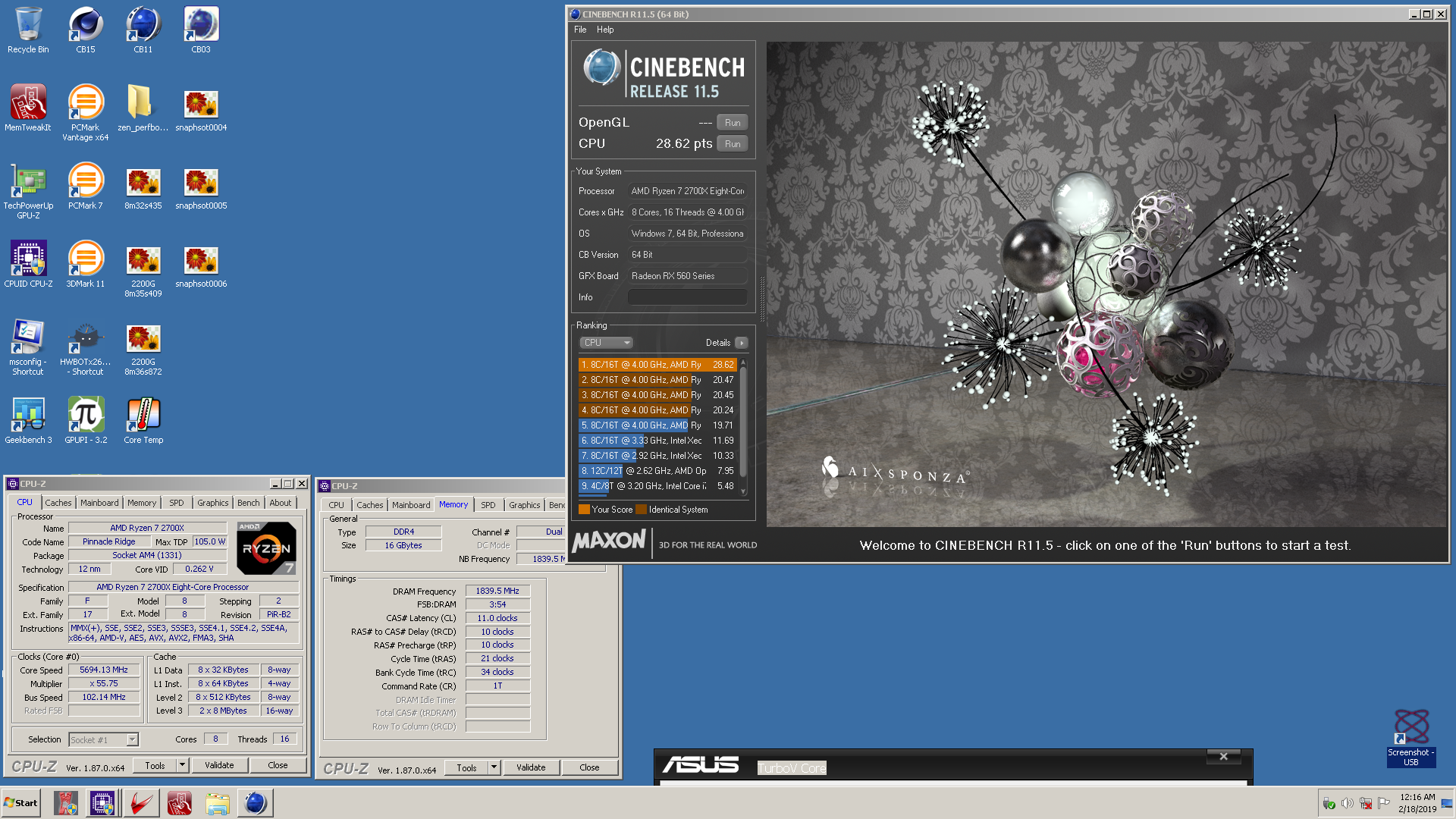Open MemTweakIt from the taskbar
This screenshot has height=819, width=1456.
coord(179,802)
